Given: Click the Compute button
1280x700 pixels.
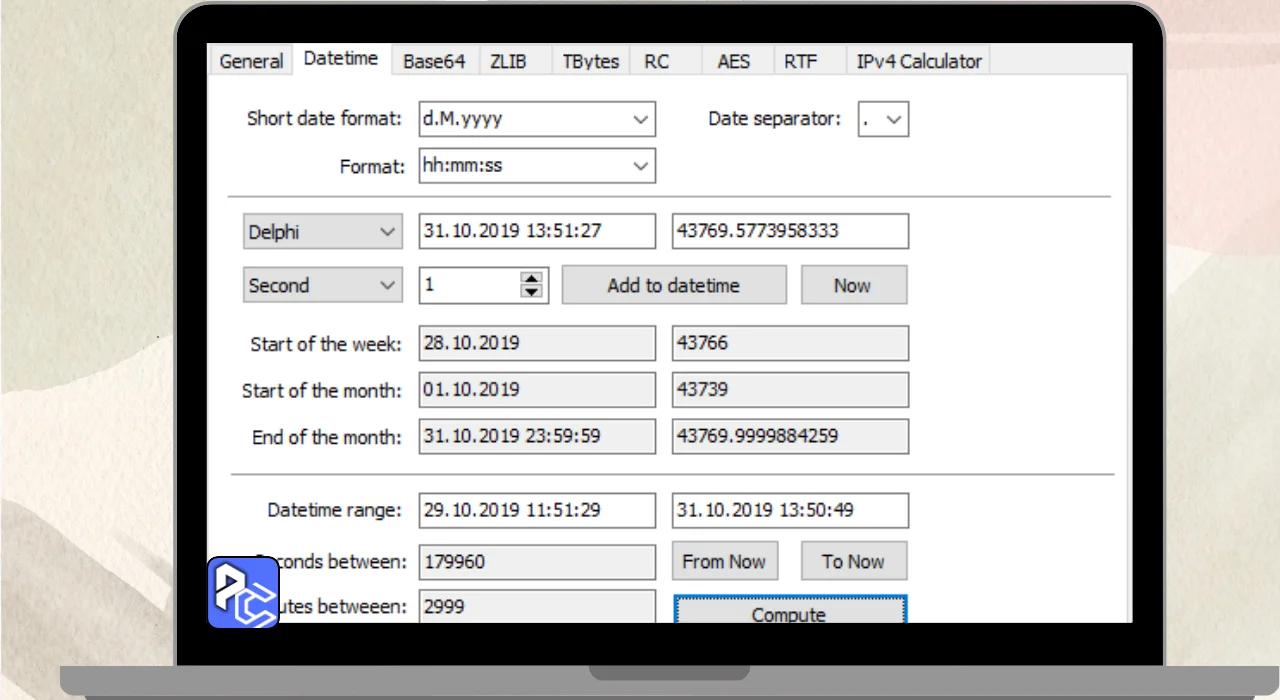Looking at the screenshot, I should tap(789, 611).
